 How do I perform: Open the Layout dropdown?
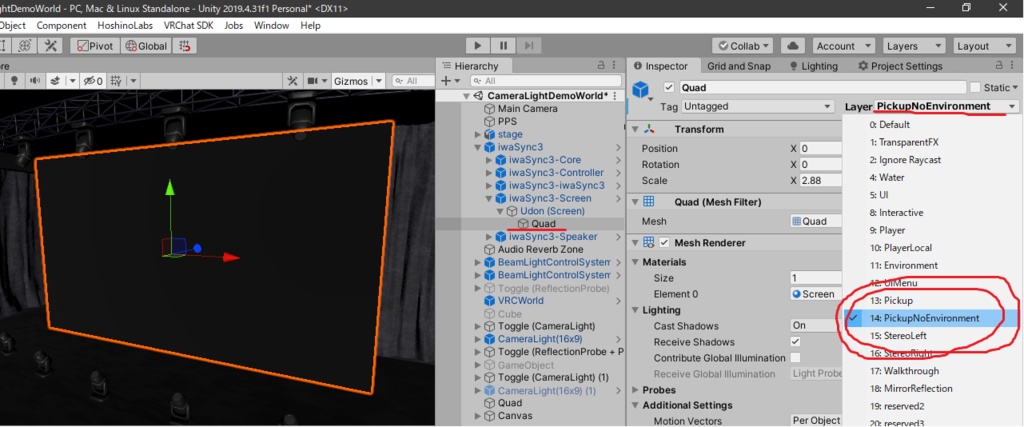click(x=982, y=46)
